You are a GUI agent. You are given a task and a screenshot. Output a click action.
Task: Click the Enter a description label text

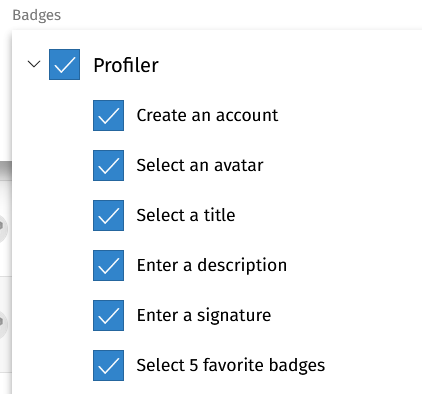coord(212,266)
